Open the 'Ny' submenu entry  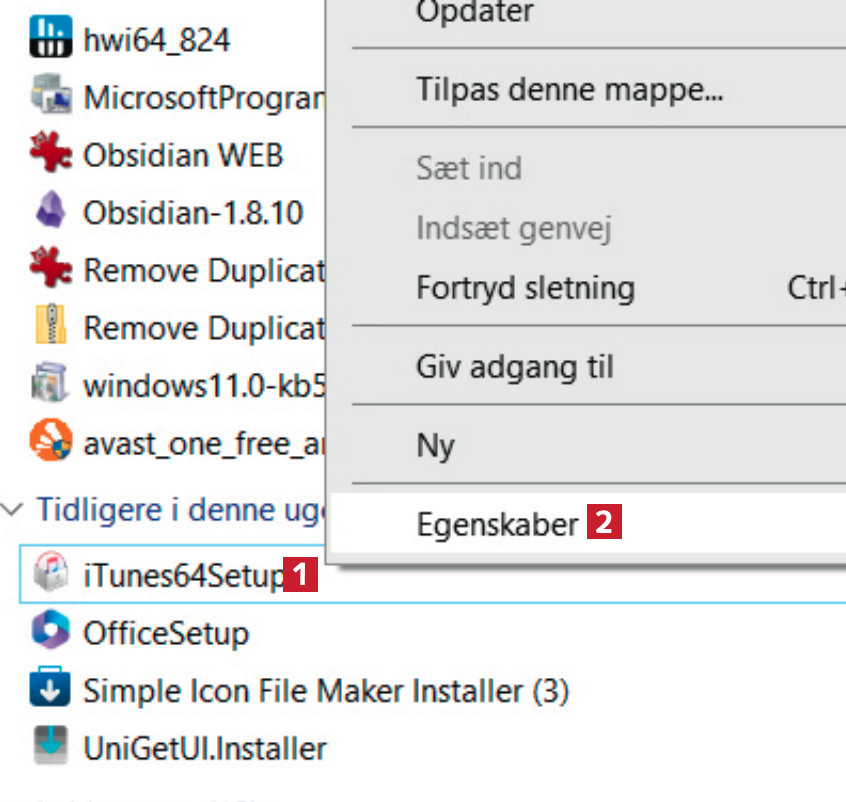click(x=435, y=445)
